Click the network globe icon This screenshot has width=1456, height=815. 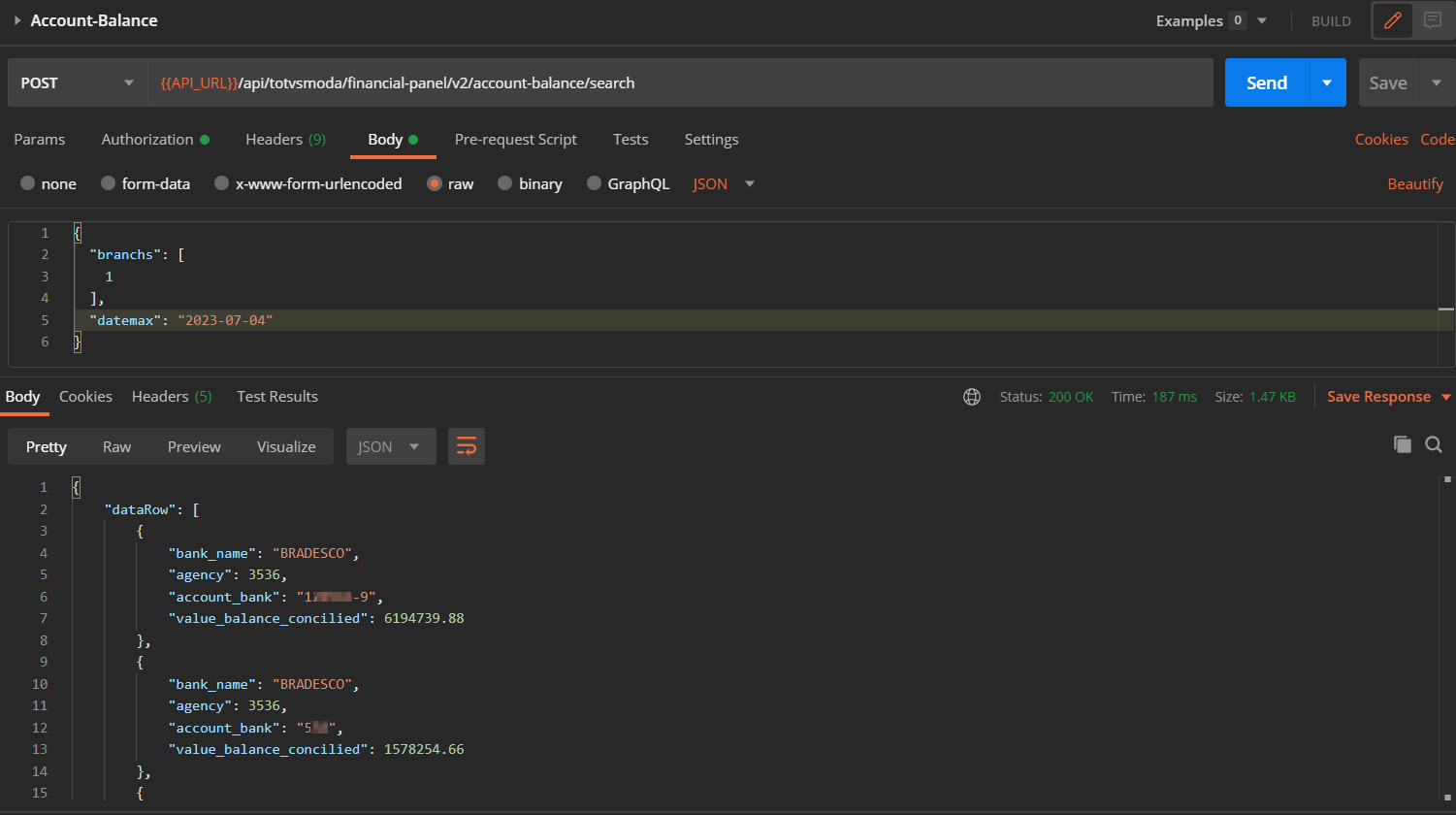pos(972,397)
